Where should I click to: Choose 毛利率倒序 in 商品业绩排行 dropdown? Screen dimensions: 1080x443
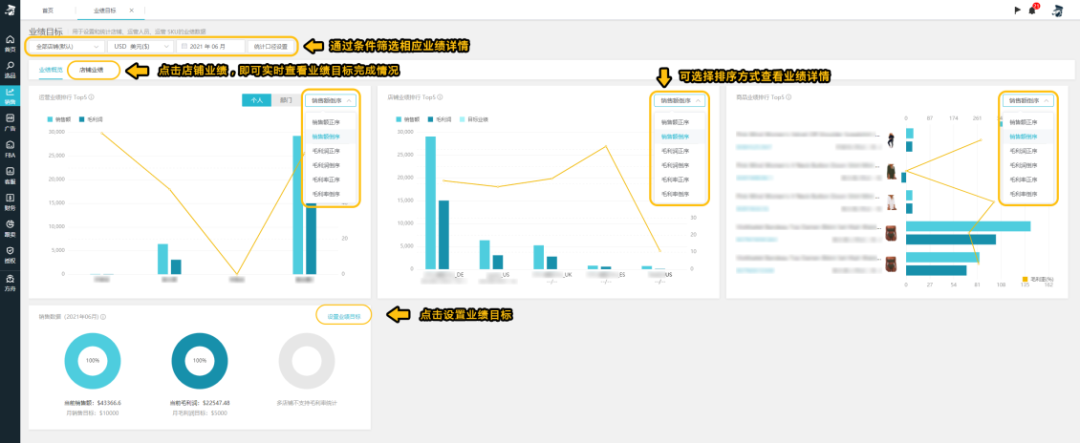pos(1028,194)
